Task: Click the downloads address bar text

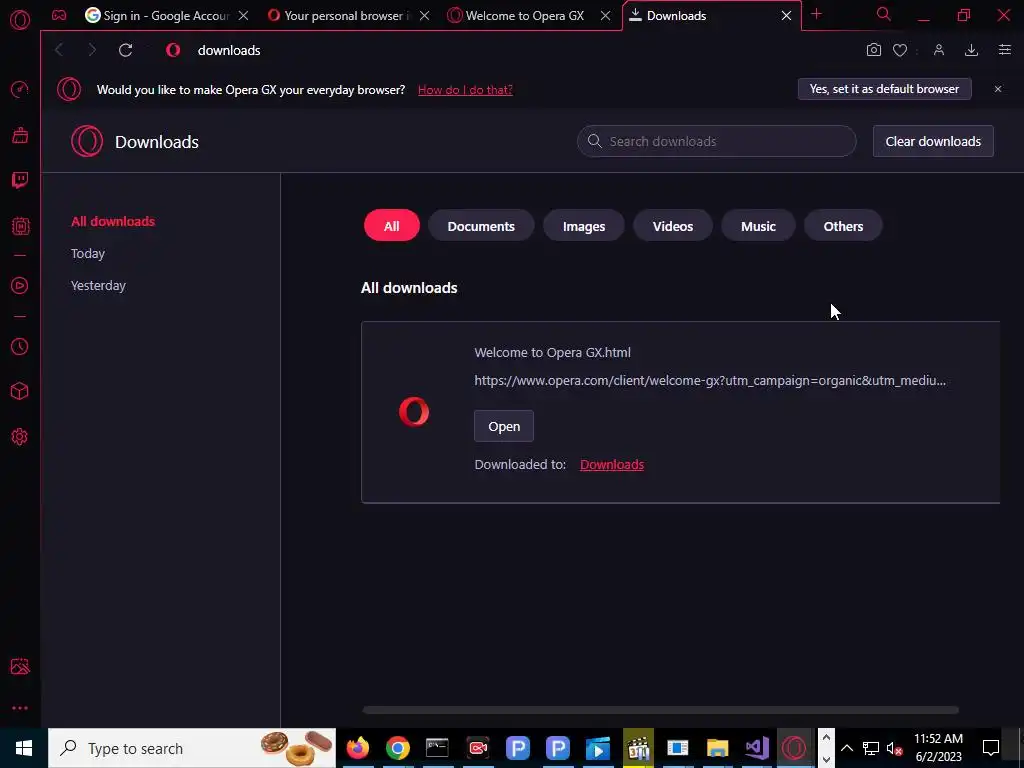Action: [229, 50]
